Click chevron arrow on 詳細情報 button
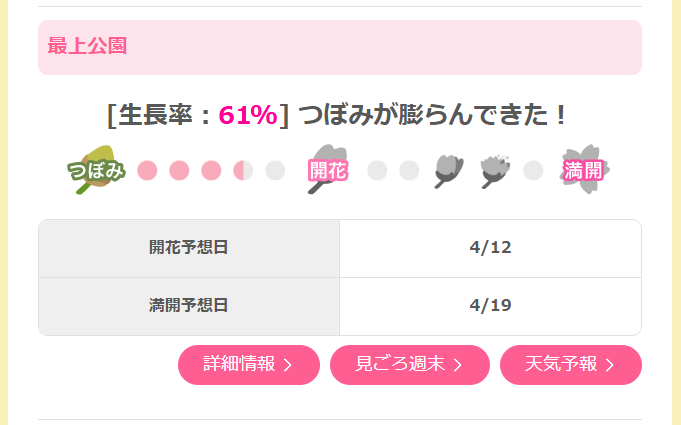This screenshot has width=681, height=425. [288, 365]
